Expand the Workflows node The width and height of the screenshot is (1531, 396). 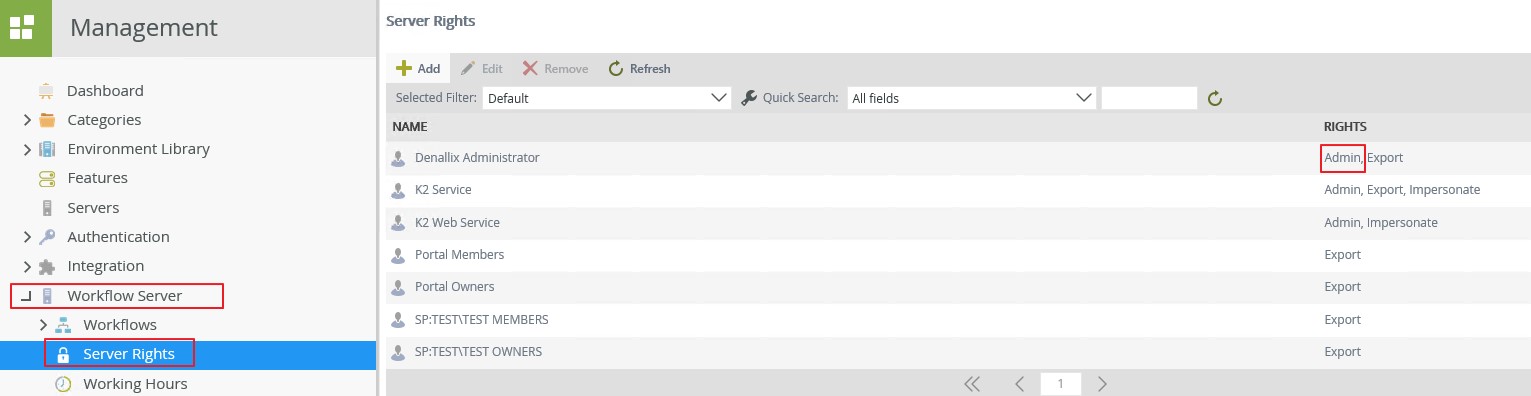click(x=43, y=325)
